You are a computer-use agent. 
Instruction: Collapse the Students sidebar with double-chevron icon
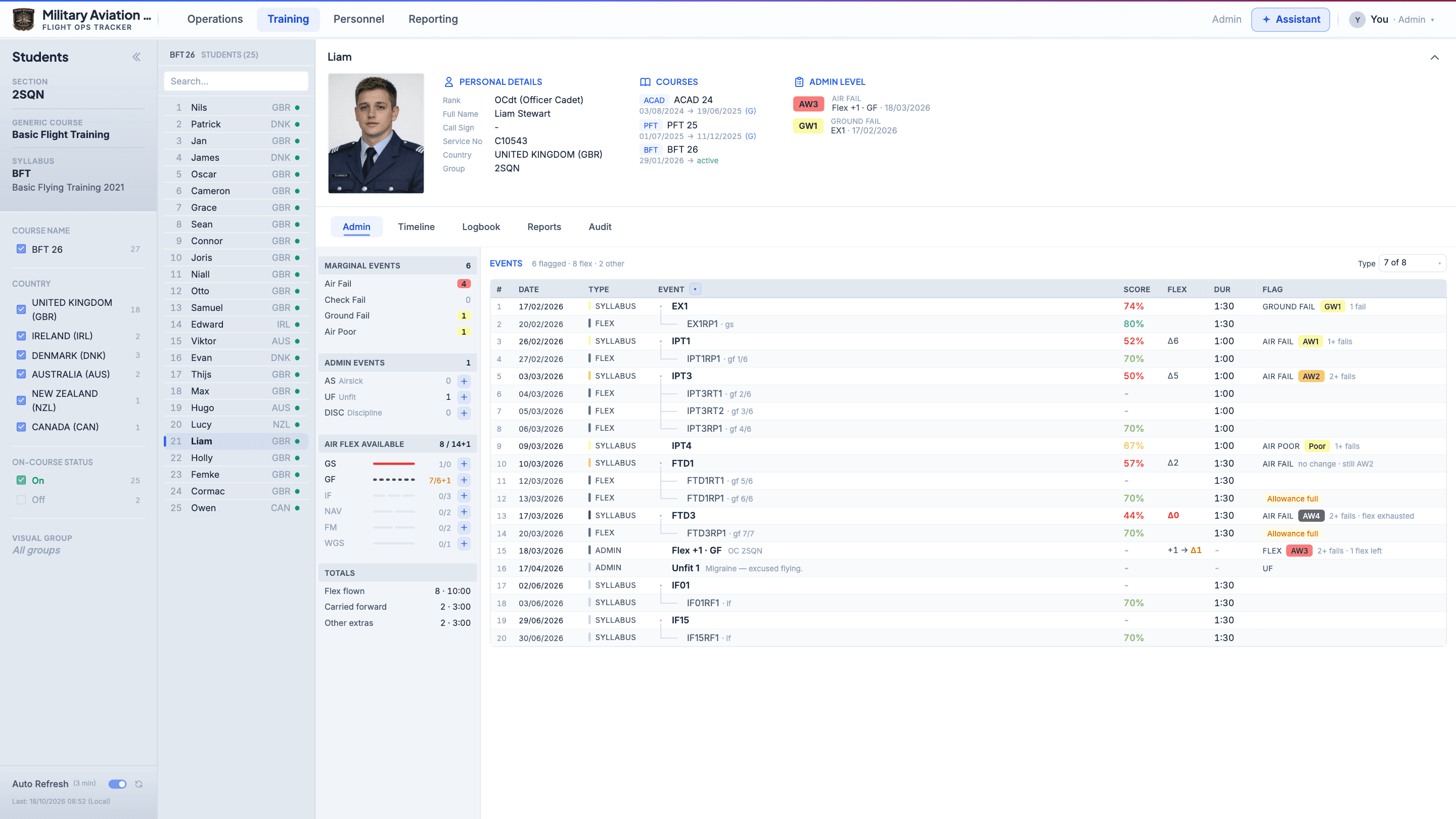[x=136, y=57]
